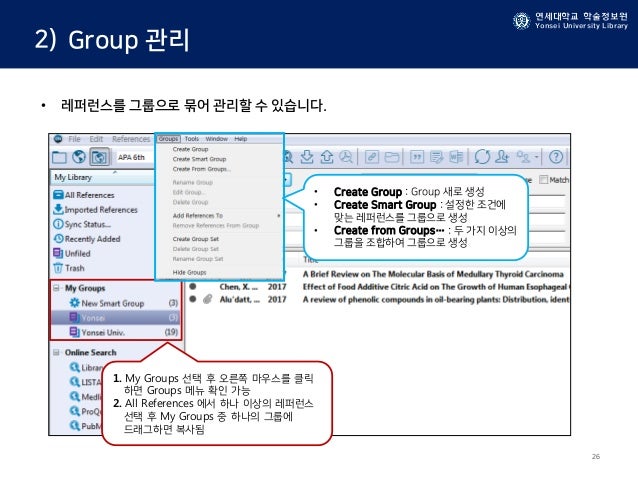Click the Insert Citation quote-marks icon

417,157
